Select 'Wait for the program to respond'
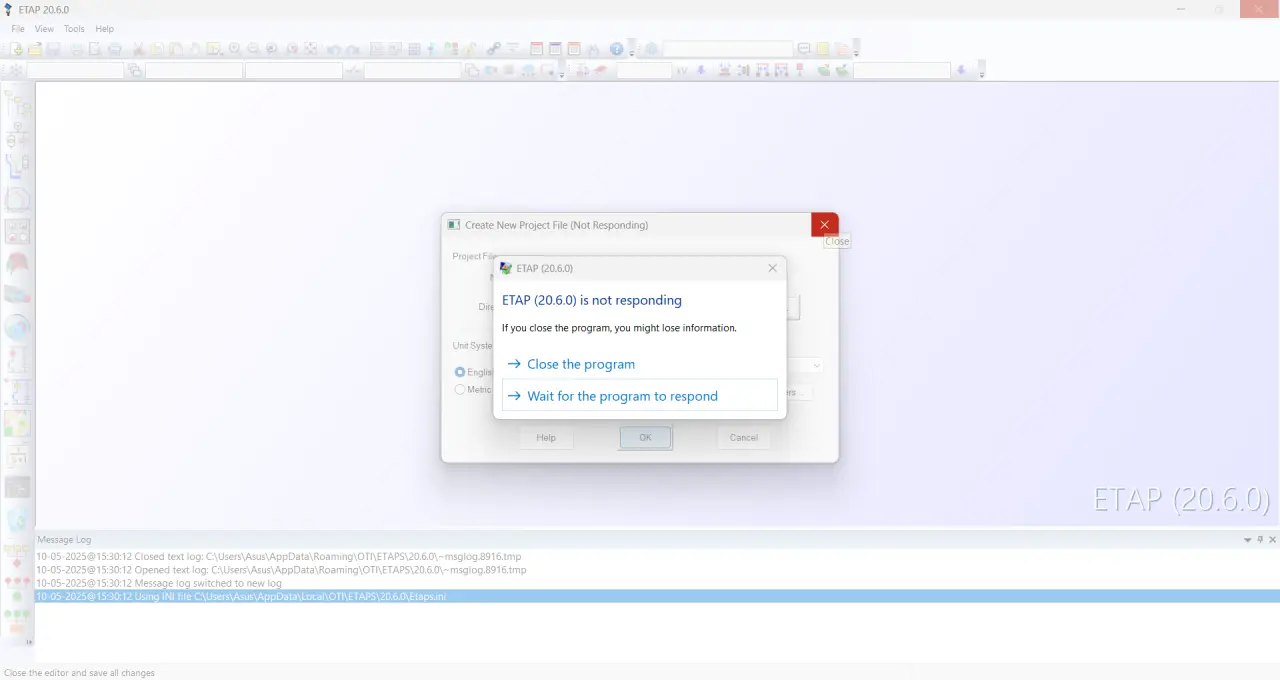 (x=640, y=395)
